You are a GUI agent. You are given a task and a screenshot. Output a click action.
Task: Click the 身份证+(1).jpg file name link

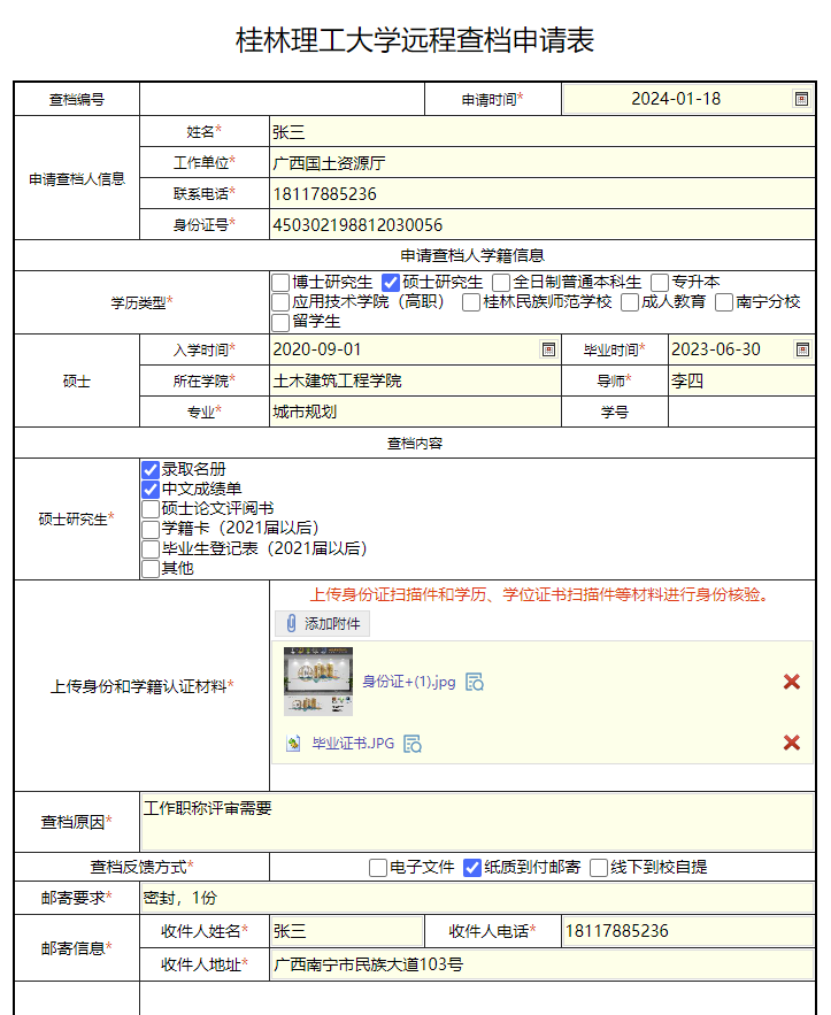pyautogui.click(x=408, y=682)
